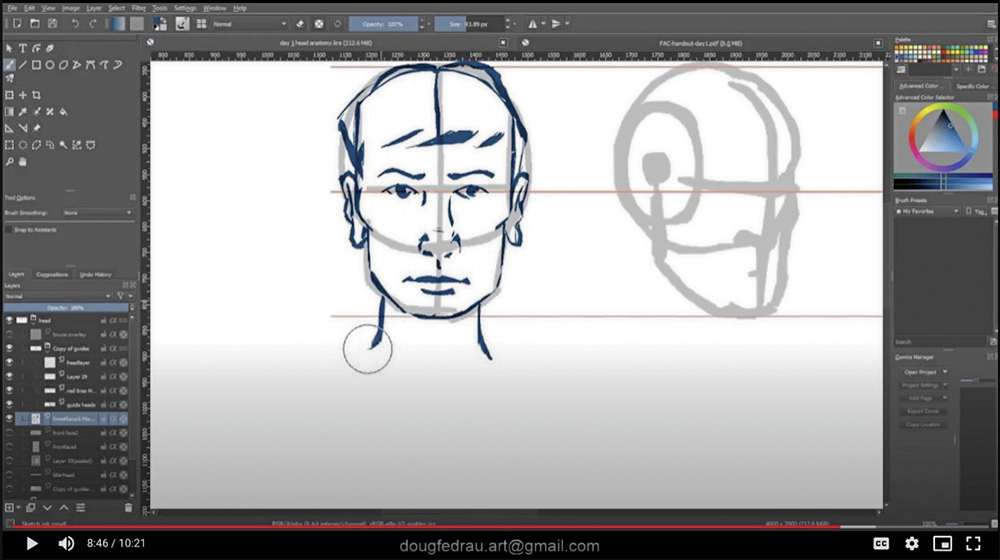
Task: Toggle visibility of Copy of guides layer
Action: (x=9, y=347)
